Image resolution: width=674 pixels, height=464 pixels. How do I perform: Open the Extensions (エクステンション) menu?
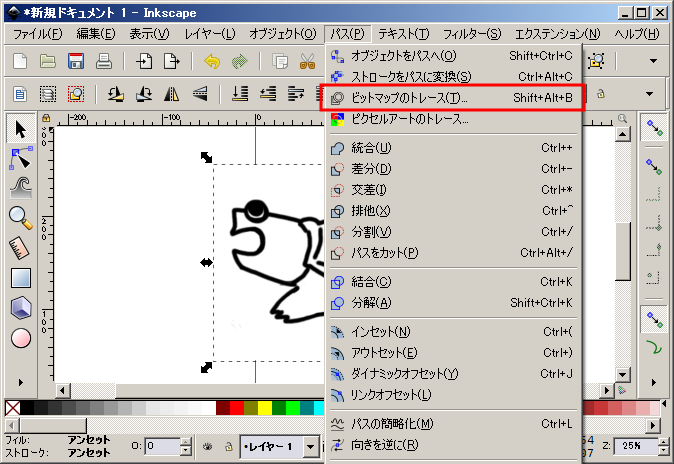pyautogui.click(x=558, y=34)
